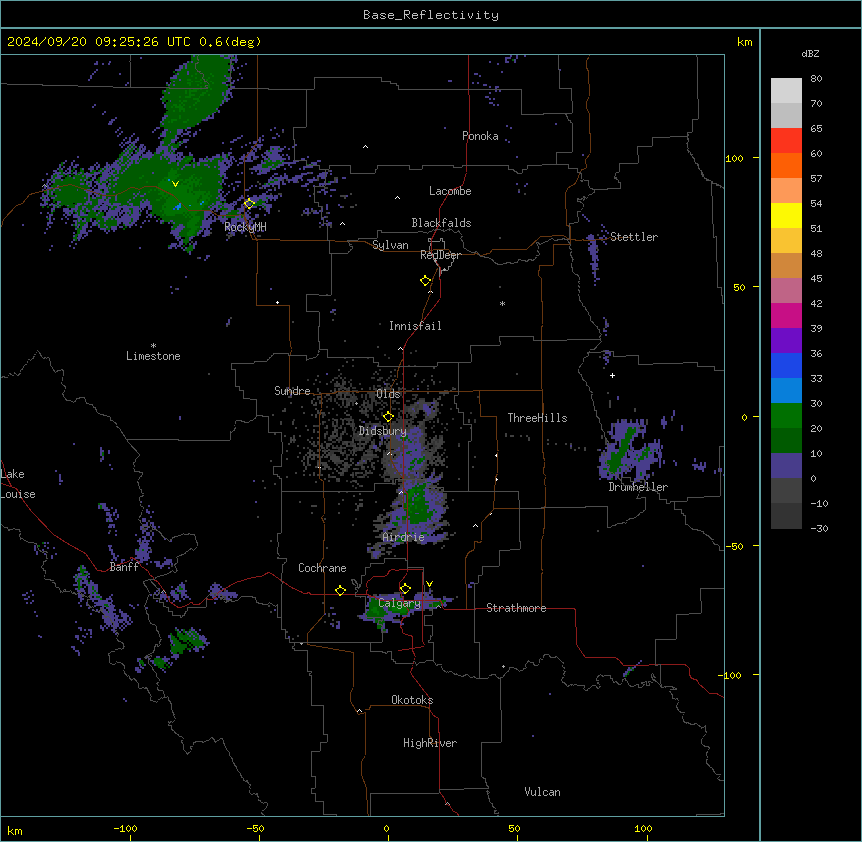Select the Blackfalds label
862x842 pixels.
[x=441, y=223]
